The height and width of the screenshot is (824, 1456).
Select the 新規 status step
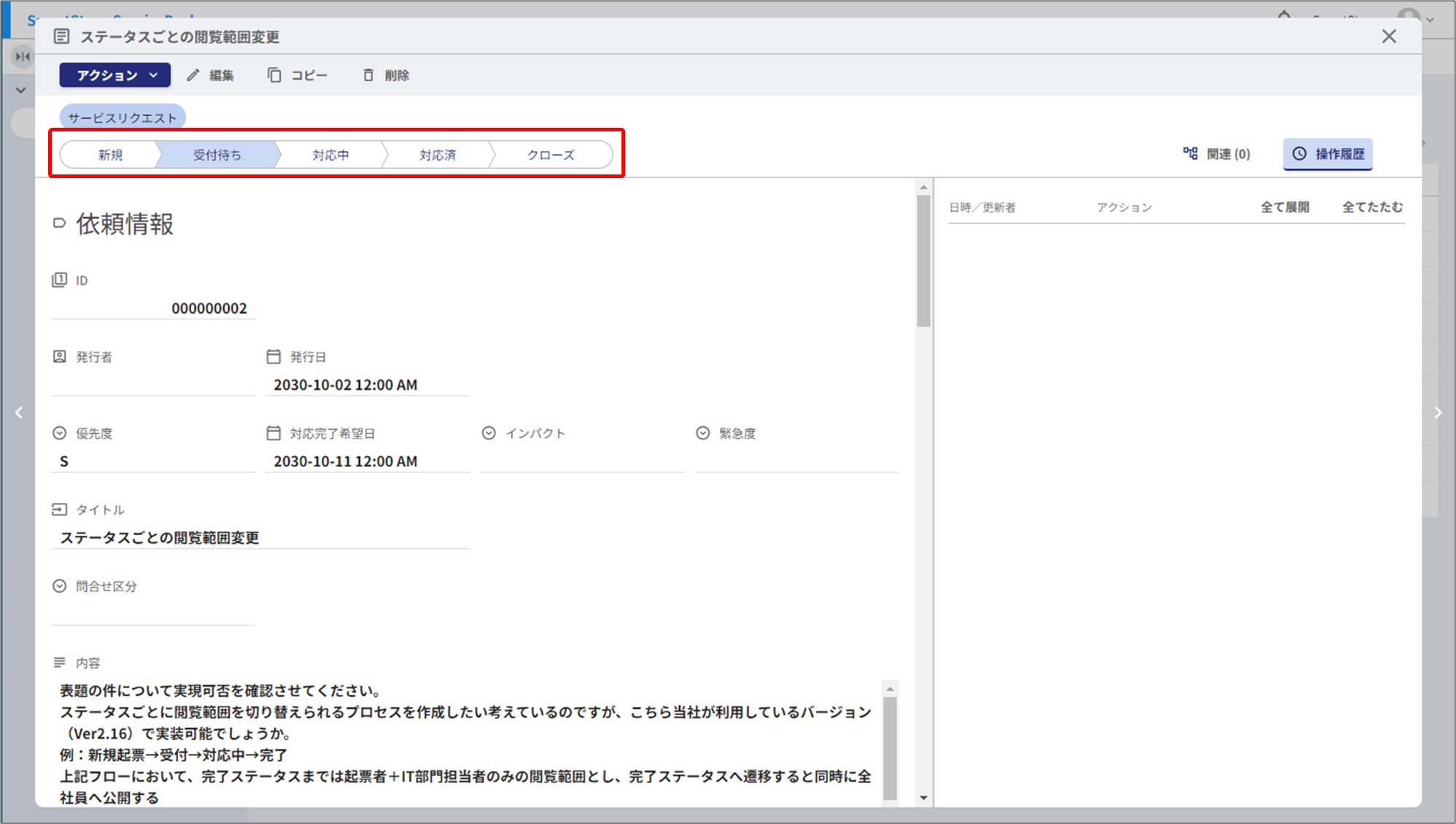point(111,155)
